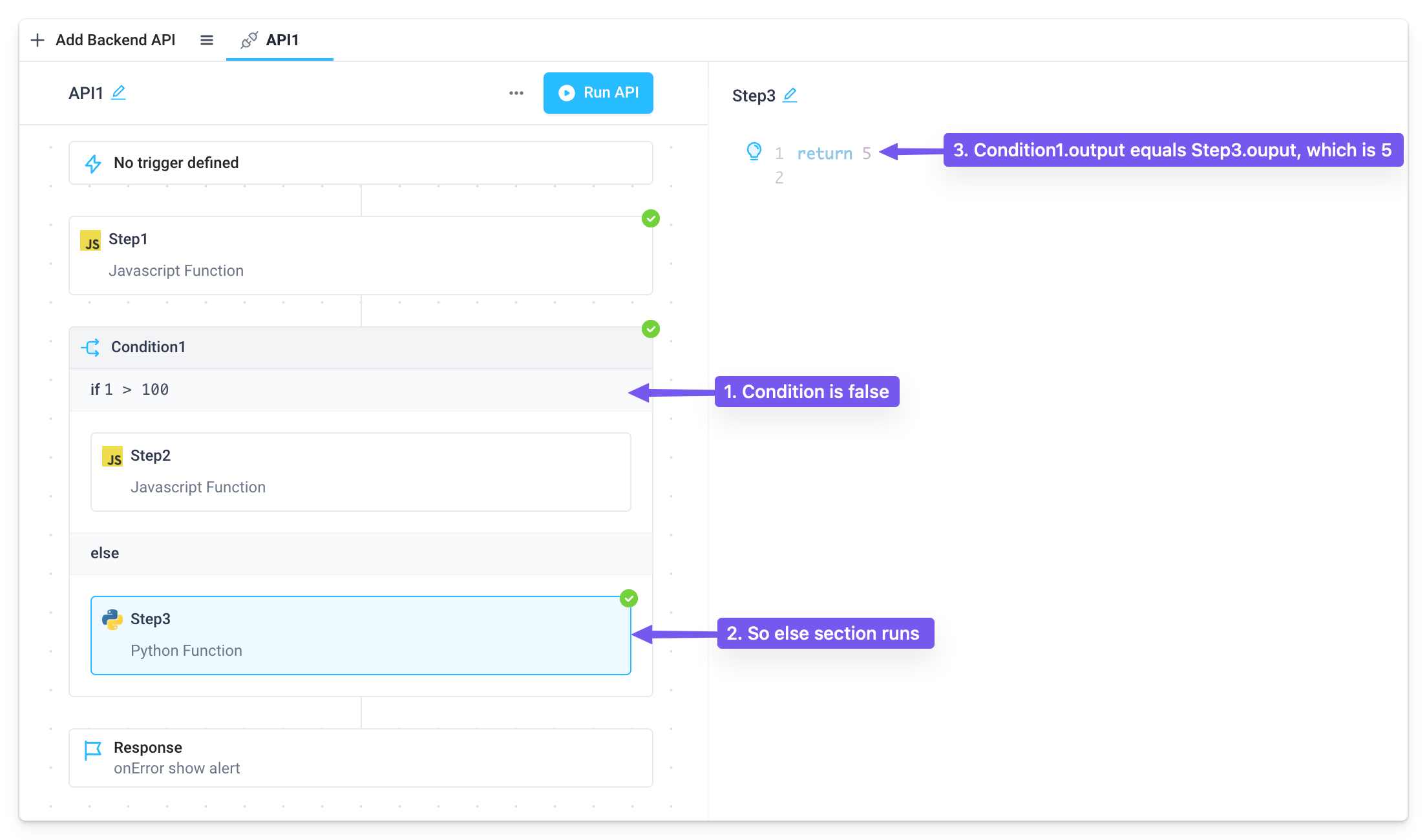1427x840 pixels.
Task: Click the Response flag icon
Action: coord(92,750)
